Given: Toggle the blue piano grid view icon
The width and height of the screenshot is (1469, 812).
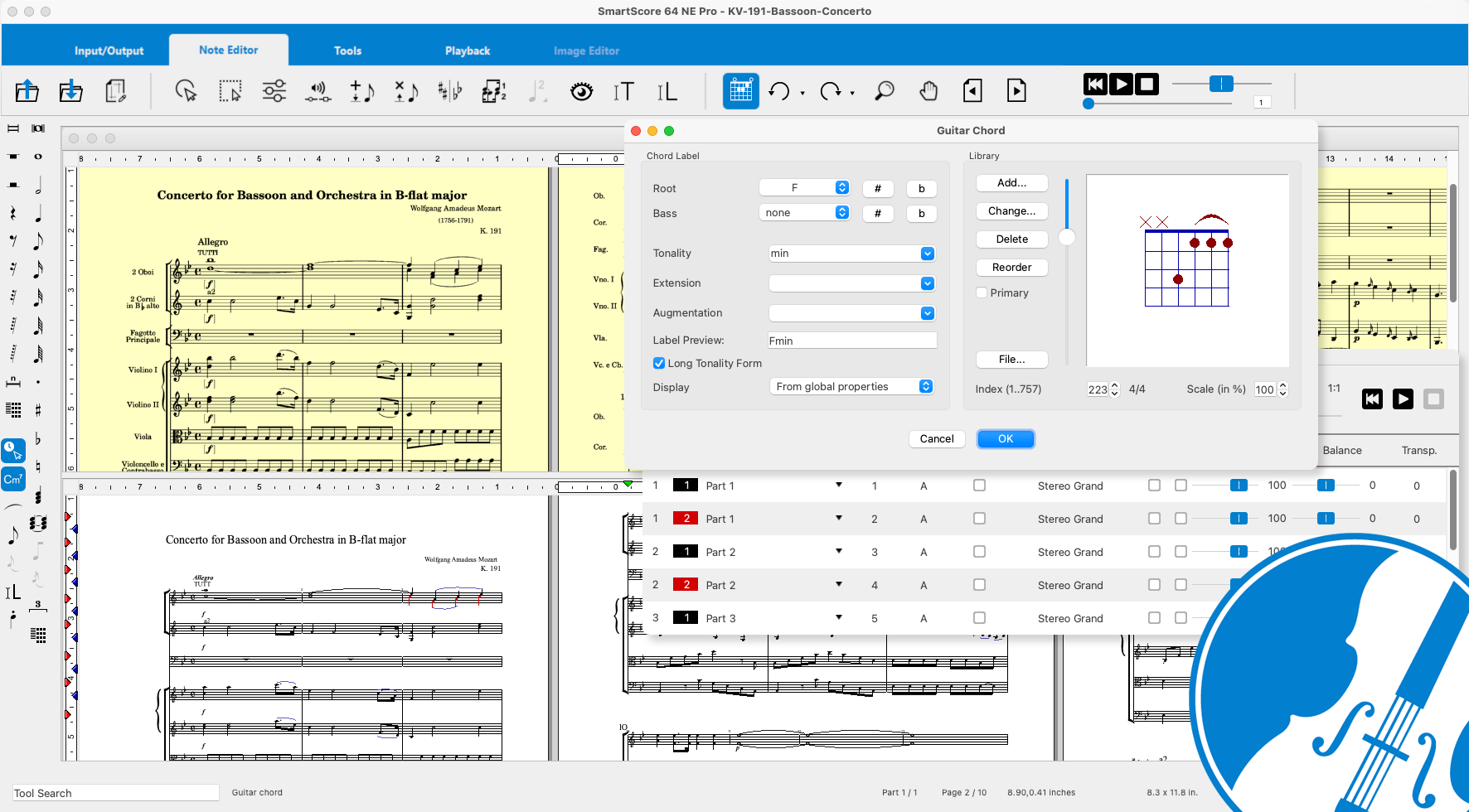Looking at the screenshot, I should (x=741, y=90).
